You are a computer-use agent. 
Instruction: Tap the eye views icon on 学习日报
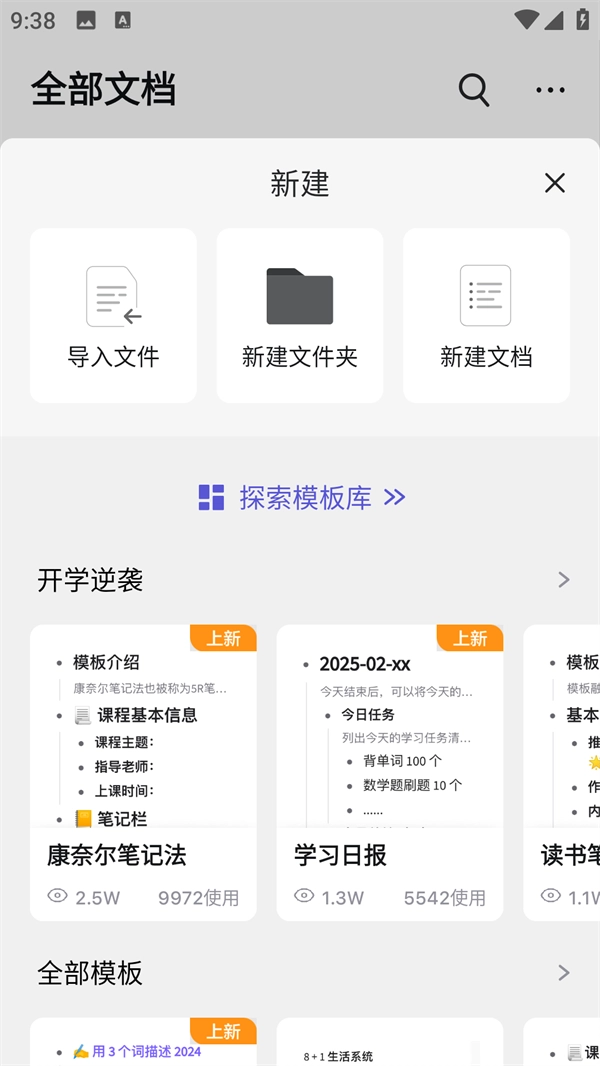pyautogui.click(x=304, y=897)
